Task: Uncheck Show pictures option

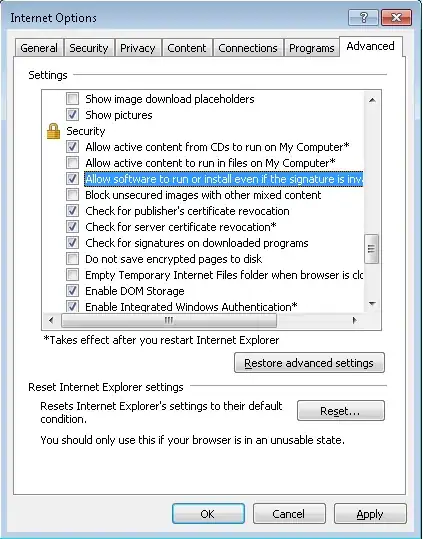Action: pos(73,115)
